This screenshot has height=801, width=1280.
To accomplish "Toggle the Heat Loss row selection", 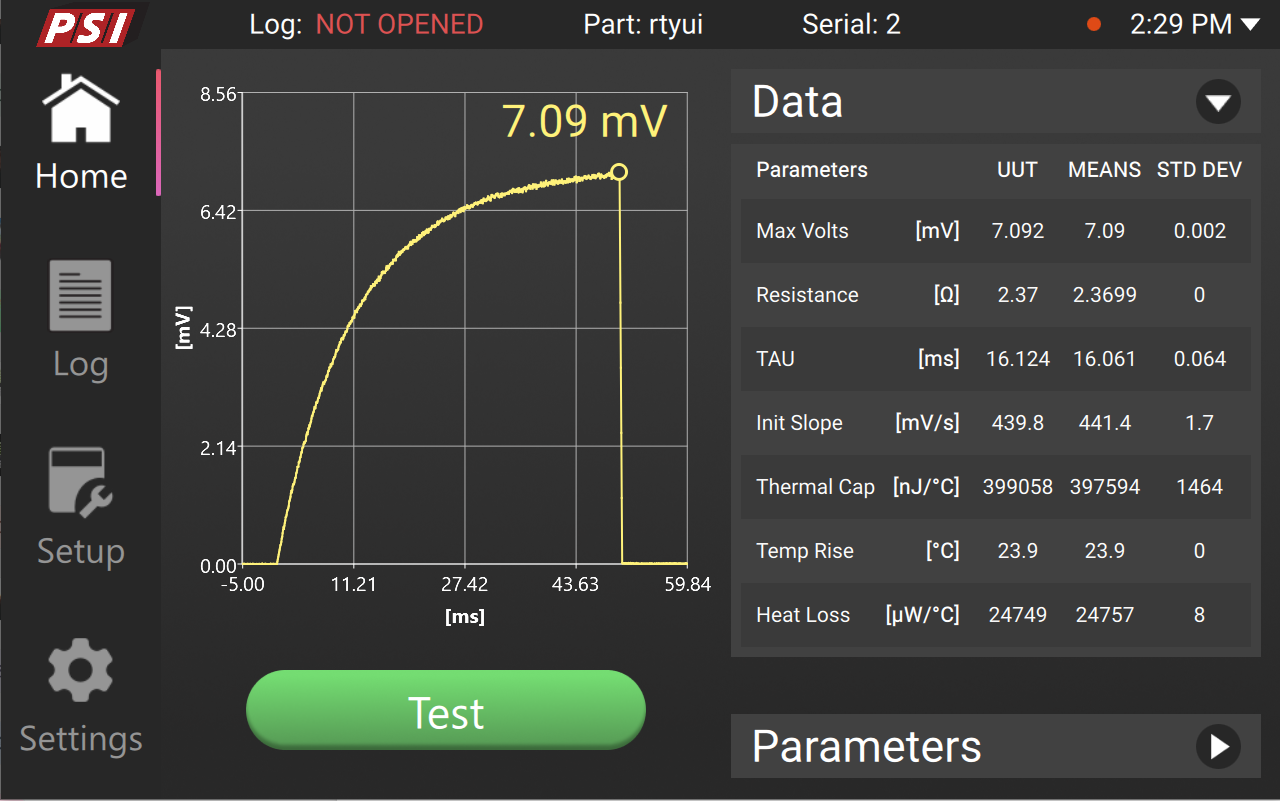I will pyautogui.click(x=995, y=615).
